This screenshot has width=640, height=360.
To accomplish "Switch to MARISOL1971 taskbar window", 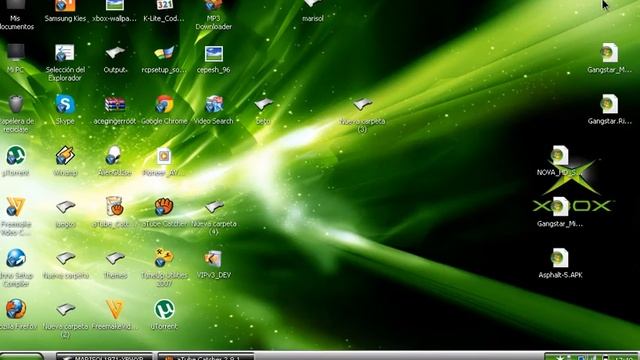I will [104, 357].
